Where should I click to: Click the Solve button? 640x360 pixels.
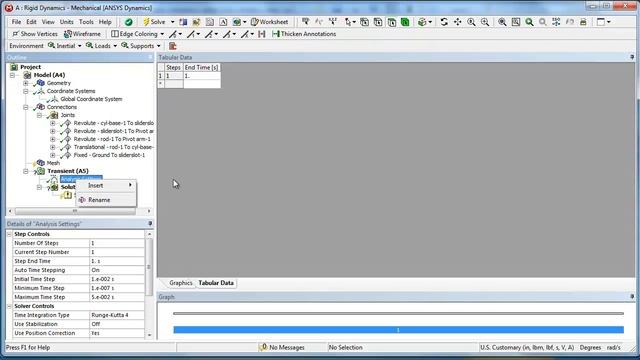tap(154, 22)
